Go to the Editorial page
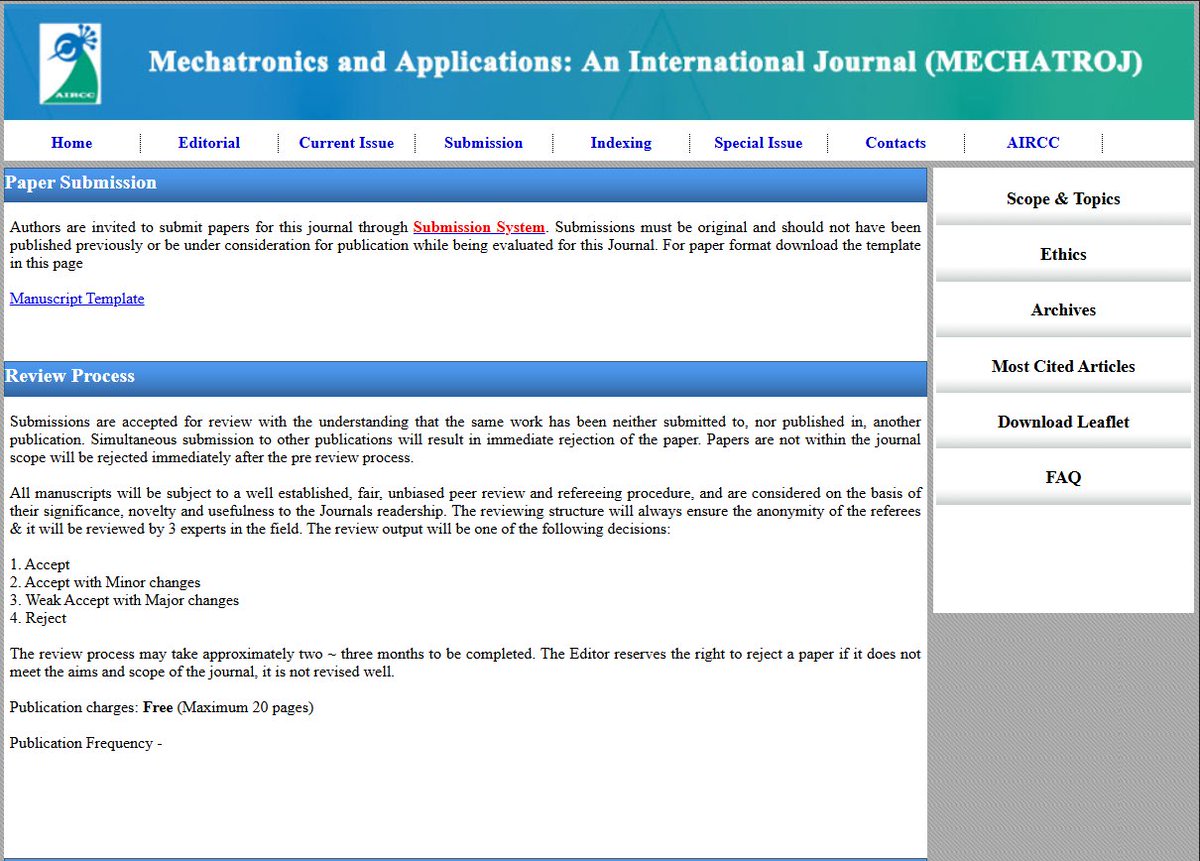 (x=209, y=143)
